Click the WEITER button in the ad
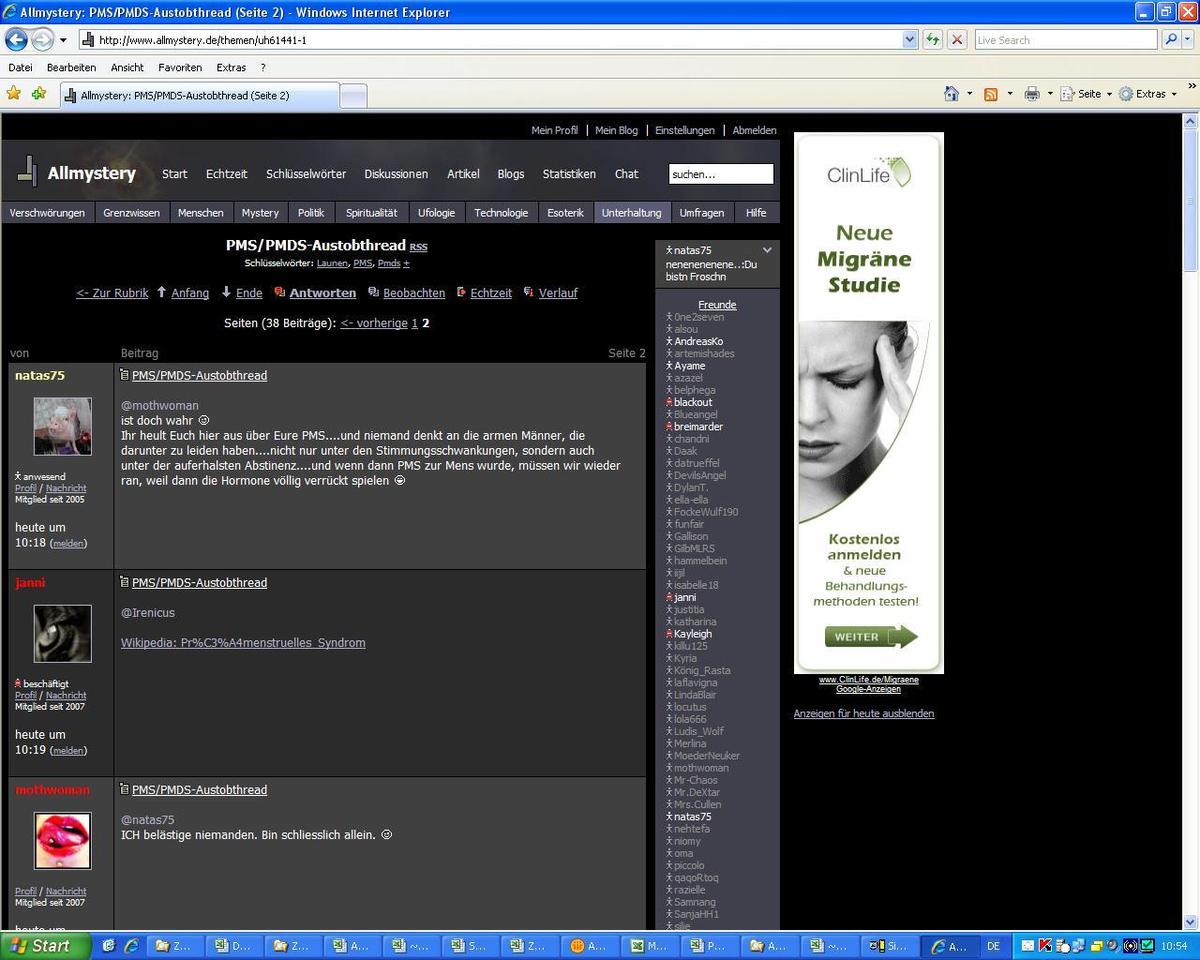Viewport: 1200px width, 960px height. coord(870,637)
